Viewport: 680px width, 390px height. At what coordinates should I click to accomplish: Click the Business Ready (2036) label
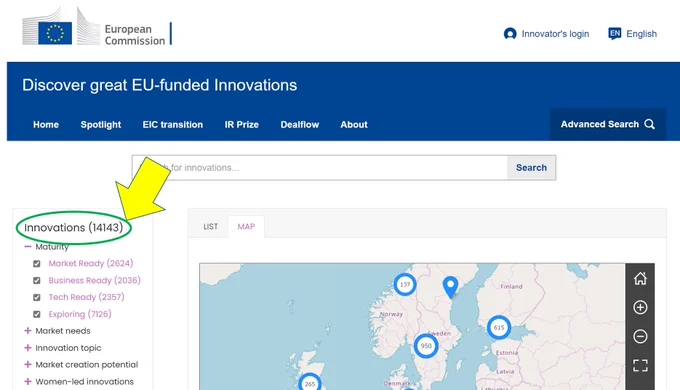[x=95, y=280]
